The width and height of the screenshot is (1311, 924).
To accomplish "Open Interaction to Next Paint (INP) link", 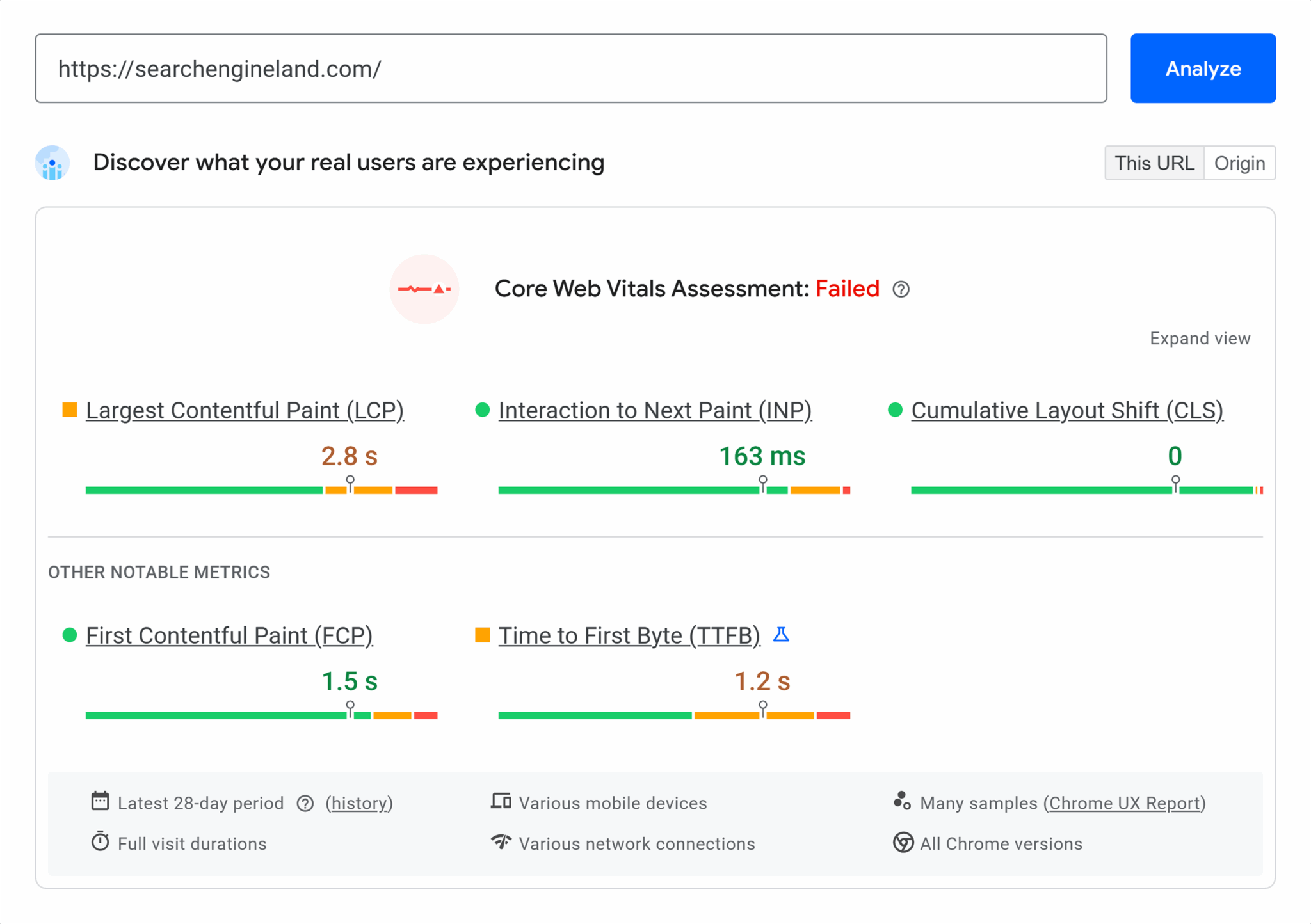I will click(x=655, y=410).
